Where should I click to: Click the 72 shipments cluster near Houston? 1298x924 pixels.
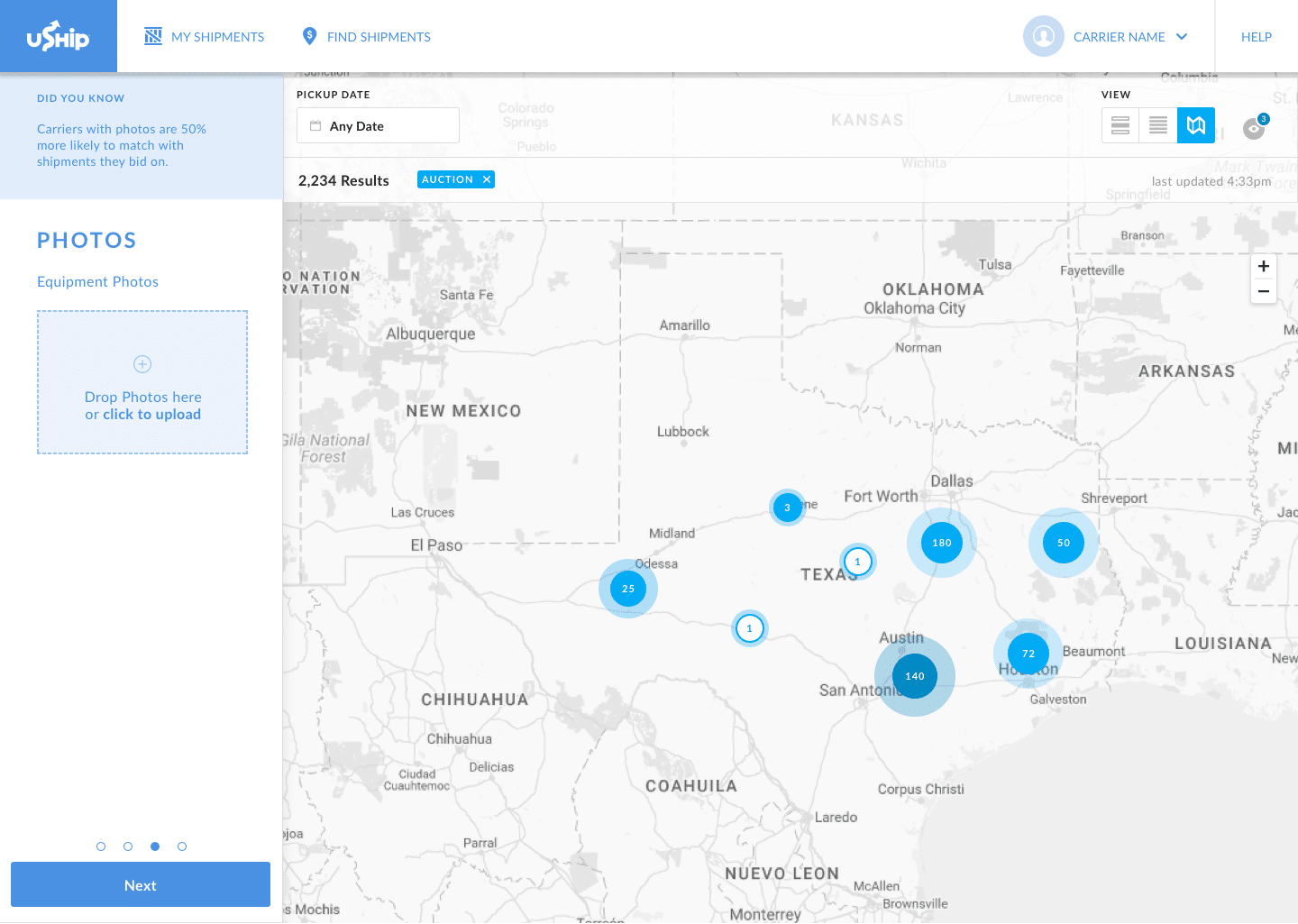[1028, 654]
